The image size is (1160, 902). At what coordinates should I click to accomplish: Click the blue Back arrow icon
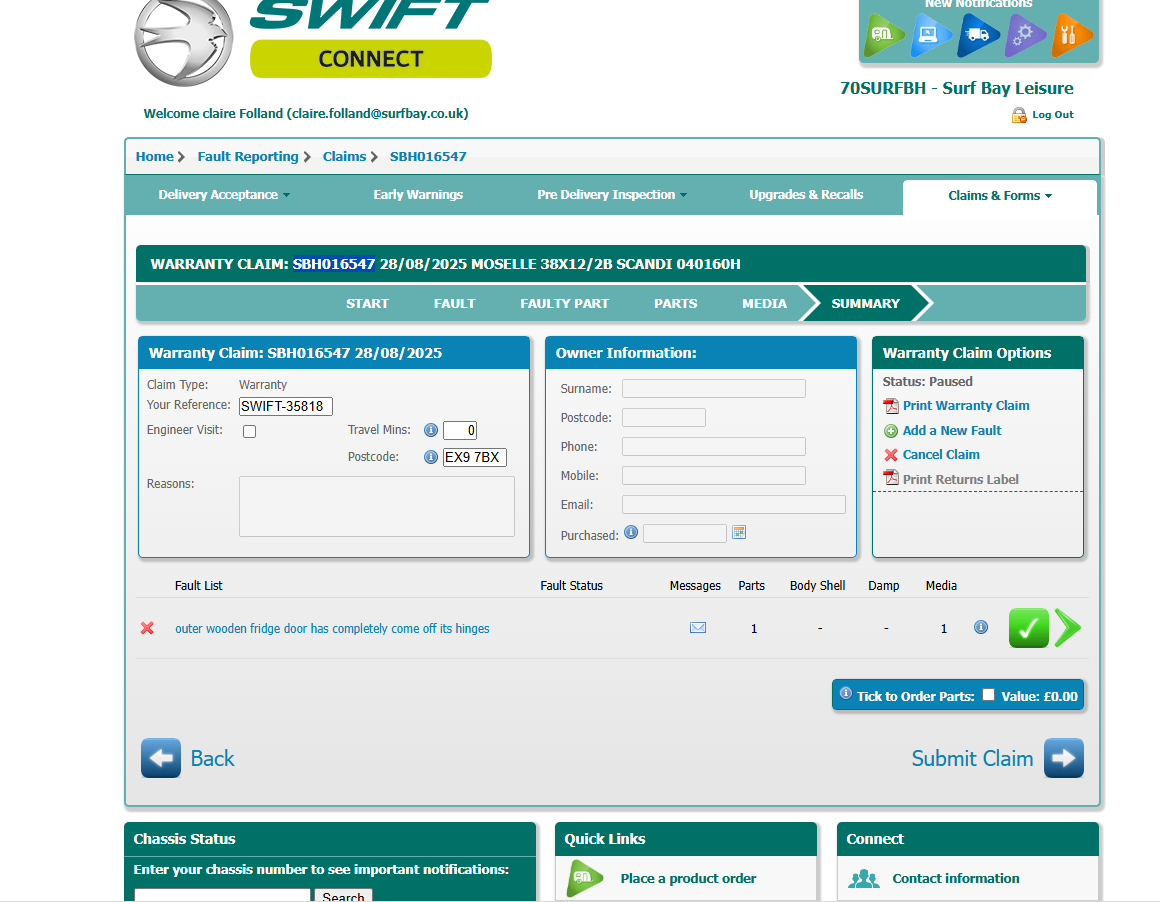[x=161, y=758]
